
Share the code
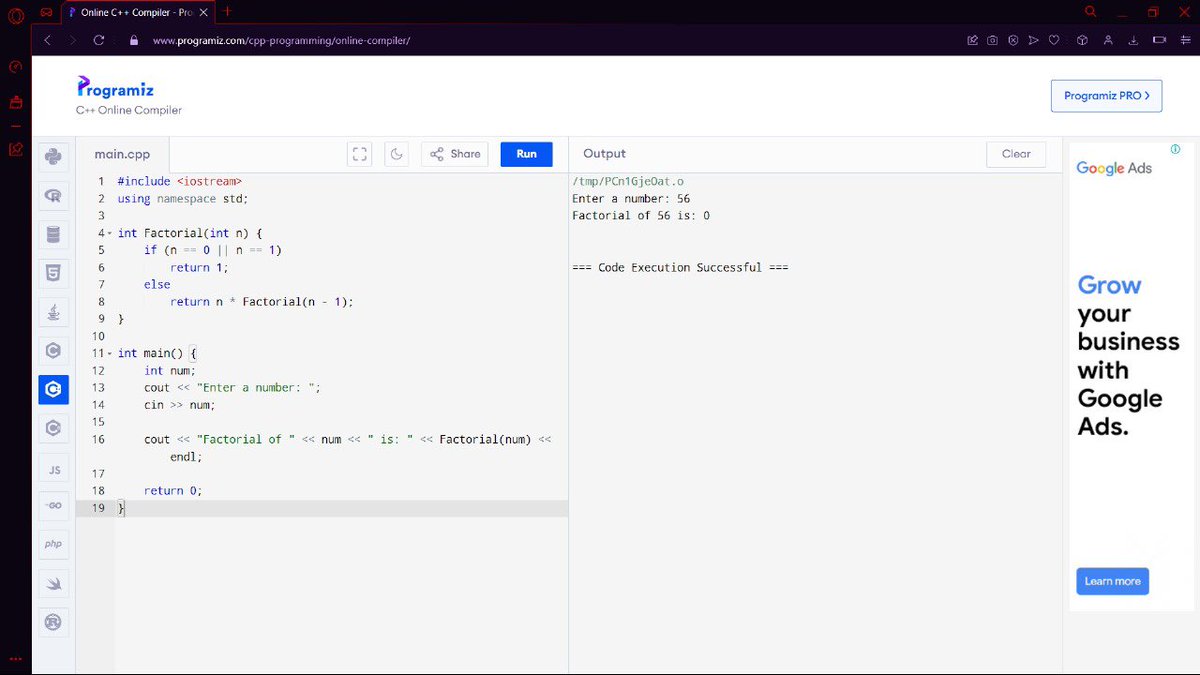click(455, 154)
